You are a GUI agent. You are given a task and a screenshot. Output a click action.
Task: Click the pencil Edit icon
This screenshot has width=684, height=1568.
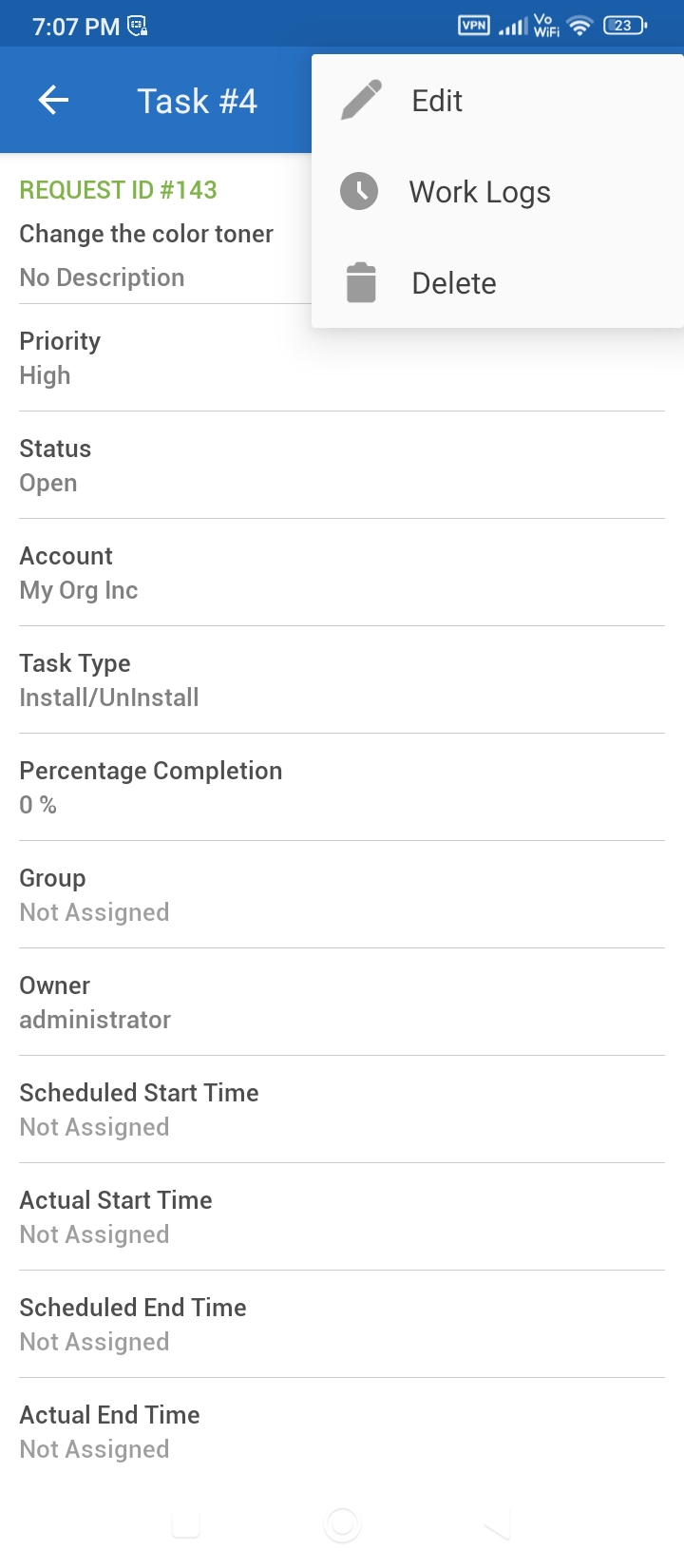point(360,100)
